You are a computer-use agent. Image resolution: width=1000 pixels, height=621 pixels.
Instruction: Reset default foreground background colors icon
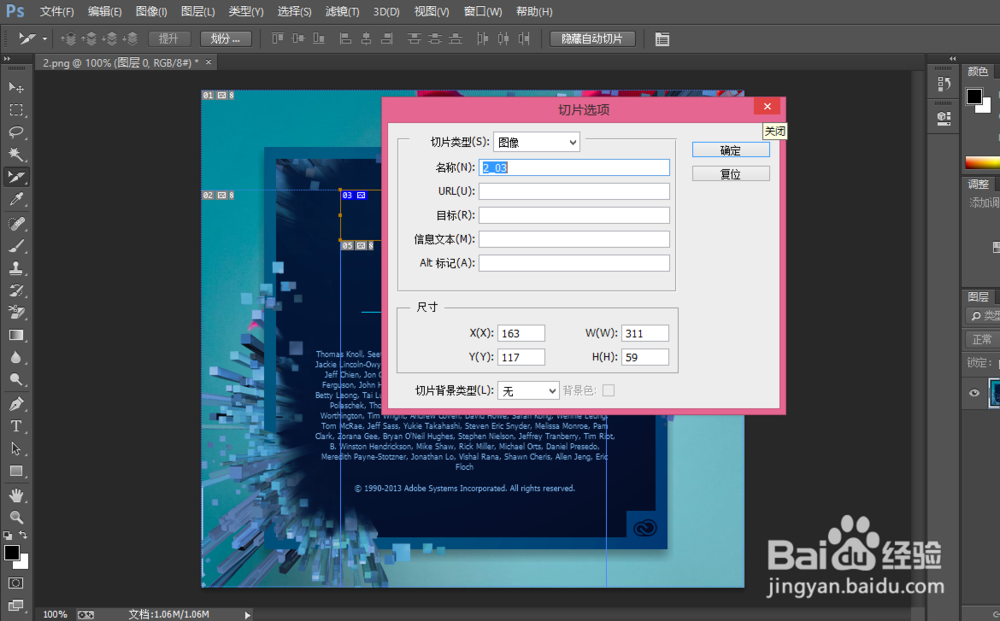click(8, 536)
